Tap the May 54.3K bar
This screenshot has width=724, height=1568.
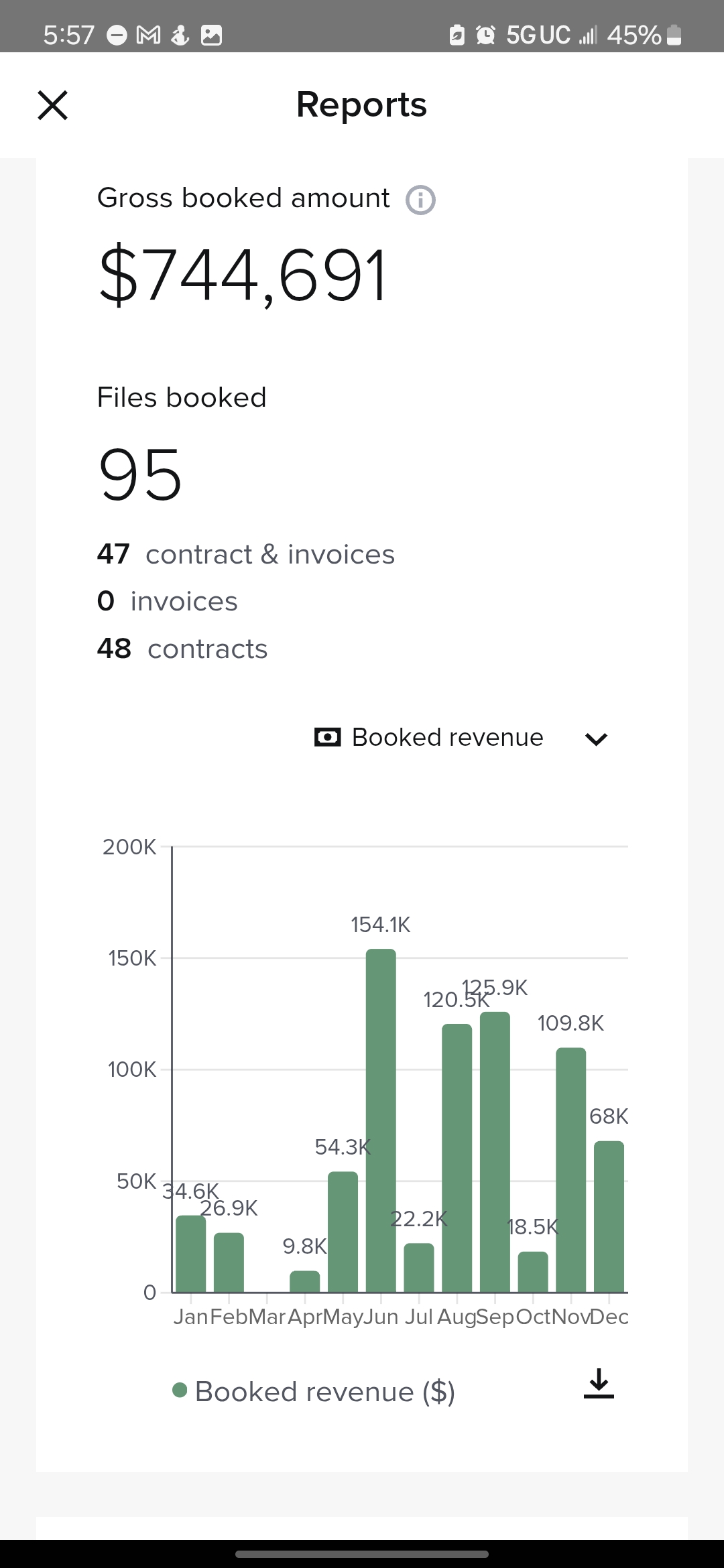(343, 1232)
